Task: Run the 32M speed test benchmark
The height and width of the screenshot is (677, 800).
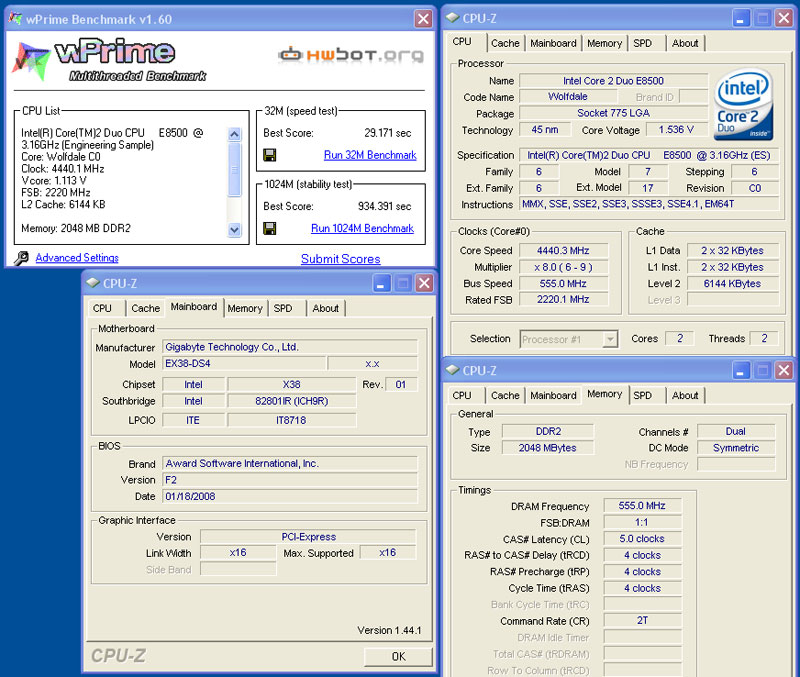Action: coord(369,155)
